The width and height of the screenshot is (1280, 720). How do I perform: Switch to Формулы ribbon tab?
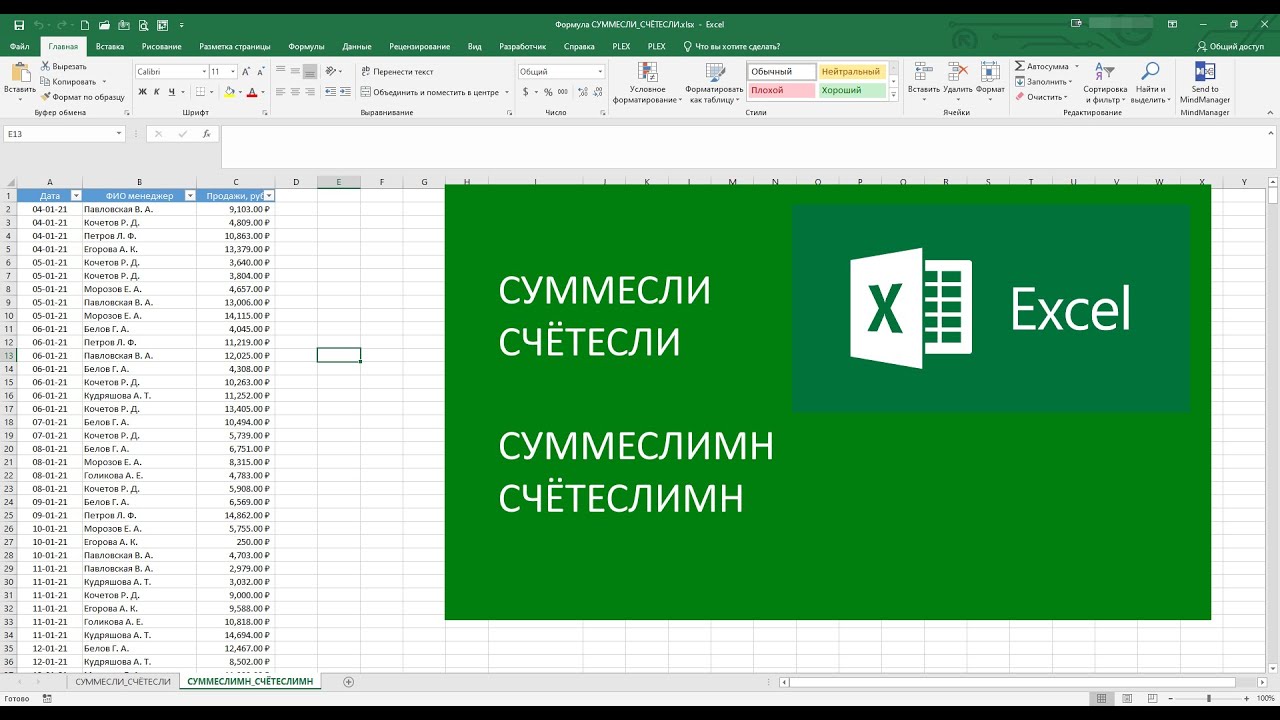click(306, 46)
